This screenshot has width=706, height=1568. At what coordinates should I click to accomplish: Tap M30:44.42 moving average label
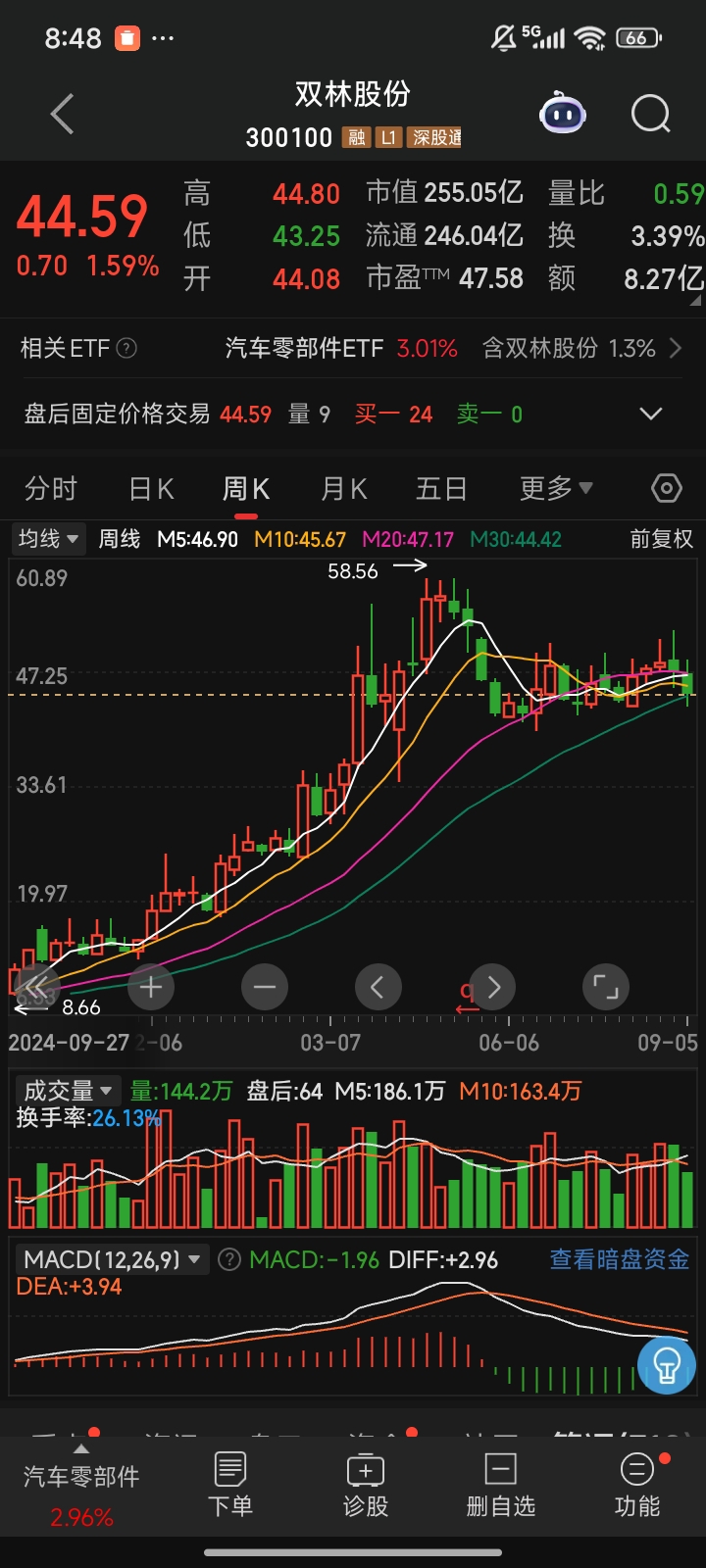[516, 539]
